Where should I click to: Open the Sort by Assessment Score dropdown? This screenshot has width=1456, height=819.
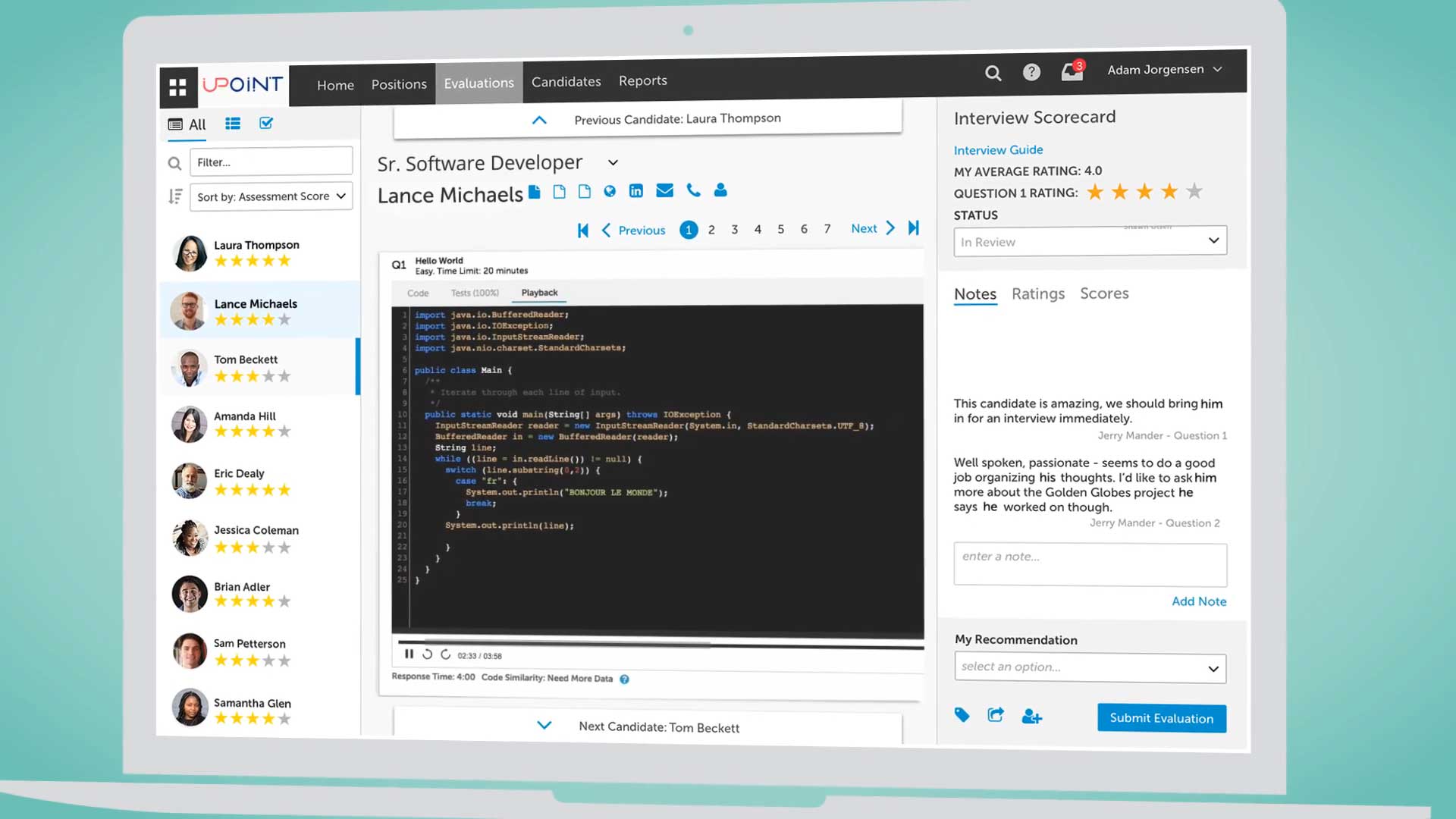click(271, 196)
